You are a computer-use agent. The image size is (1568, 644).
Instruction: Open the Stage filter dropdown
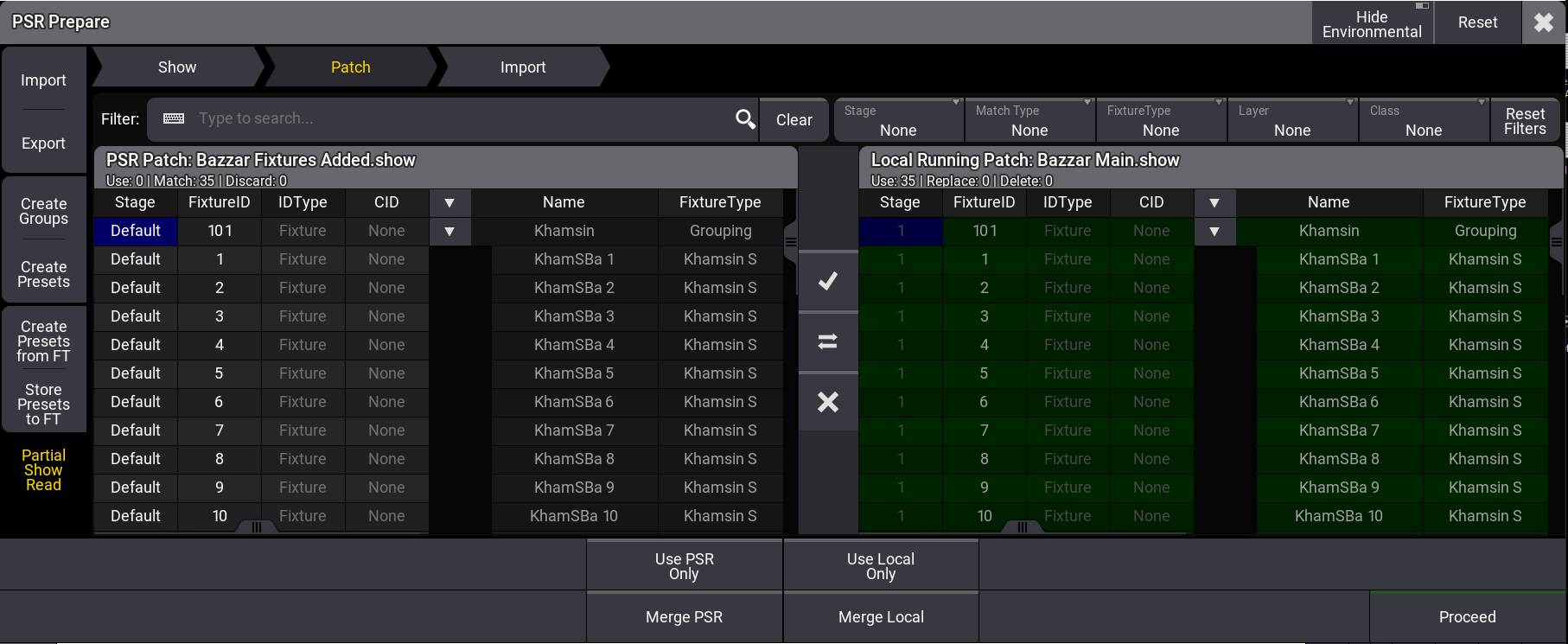pyautogui.click(x=898, y=120)
